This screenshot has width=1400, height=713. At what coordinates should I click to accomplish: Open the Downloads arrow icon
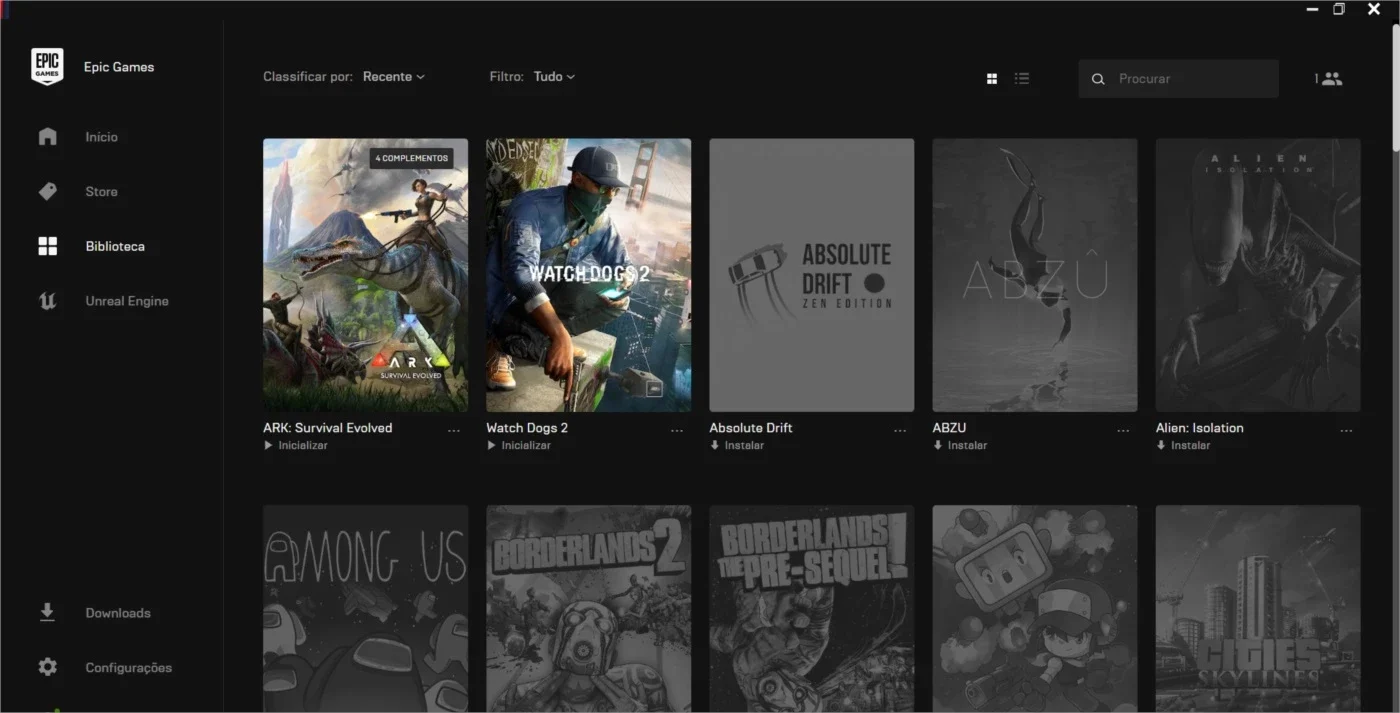coord(47,613)
